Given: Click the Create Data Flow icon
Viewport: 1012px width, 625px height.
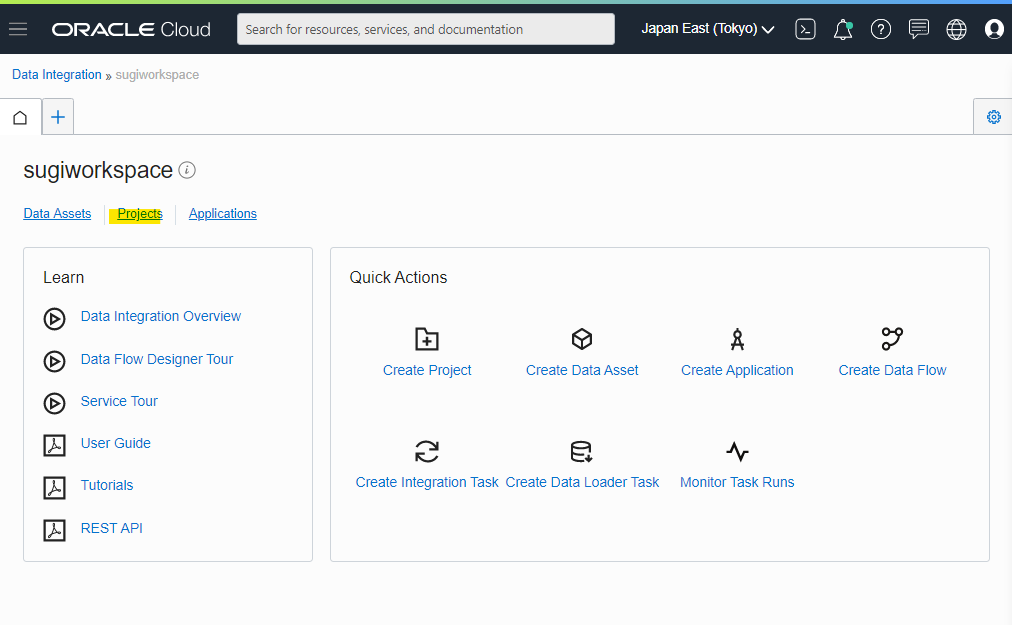Looking at the screenshot, I should click(892, 339).
